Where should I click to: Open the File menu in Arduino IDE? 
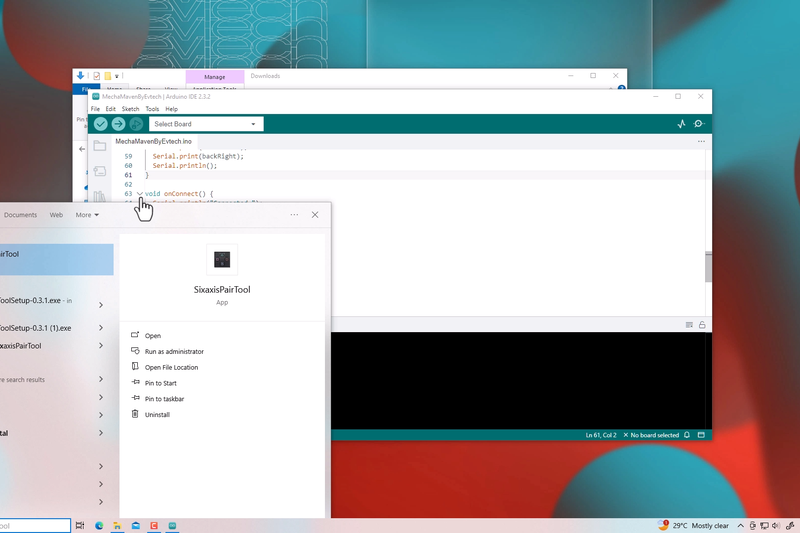click(x=95, y=109)
